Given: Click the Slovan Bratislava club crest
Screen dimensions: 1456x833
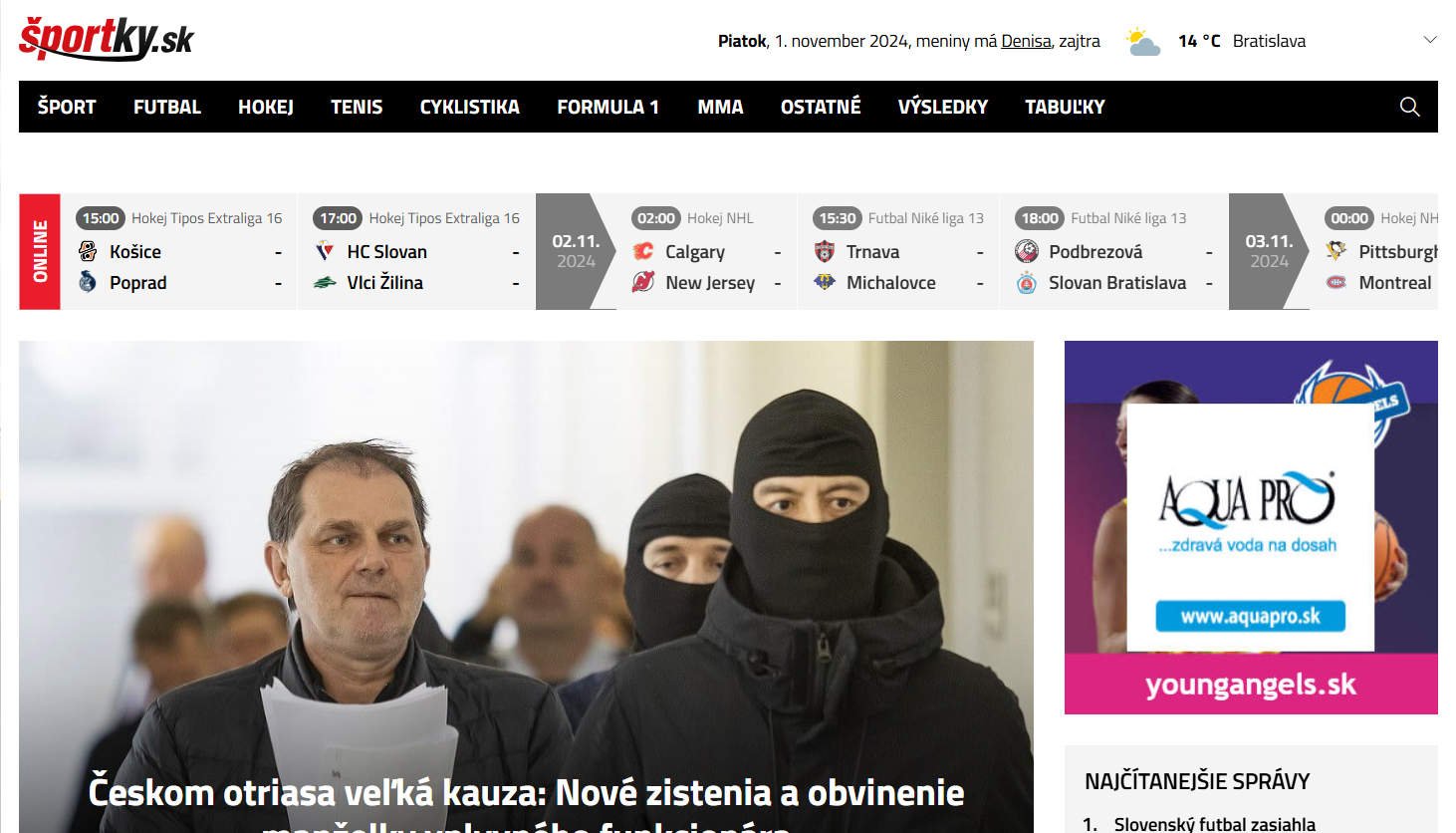Looking at the screenshot, I should (1027, 283).
